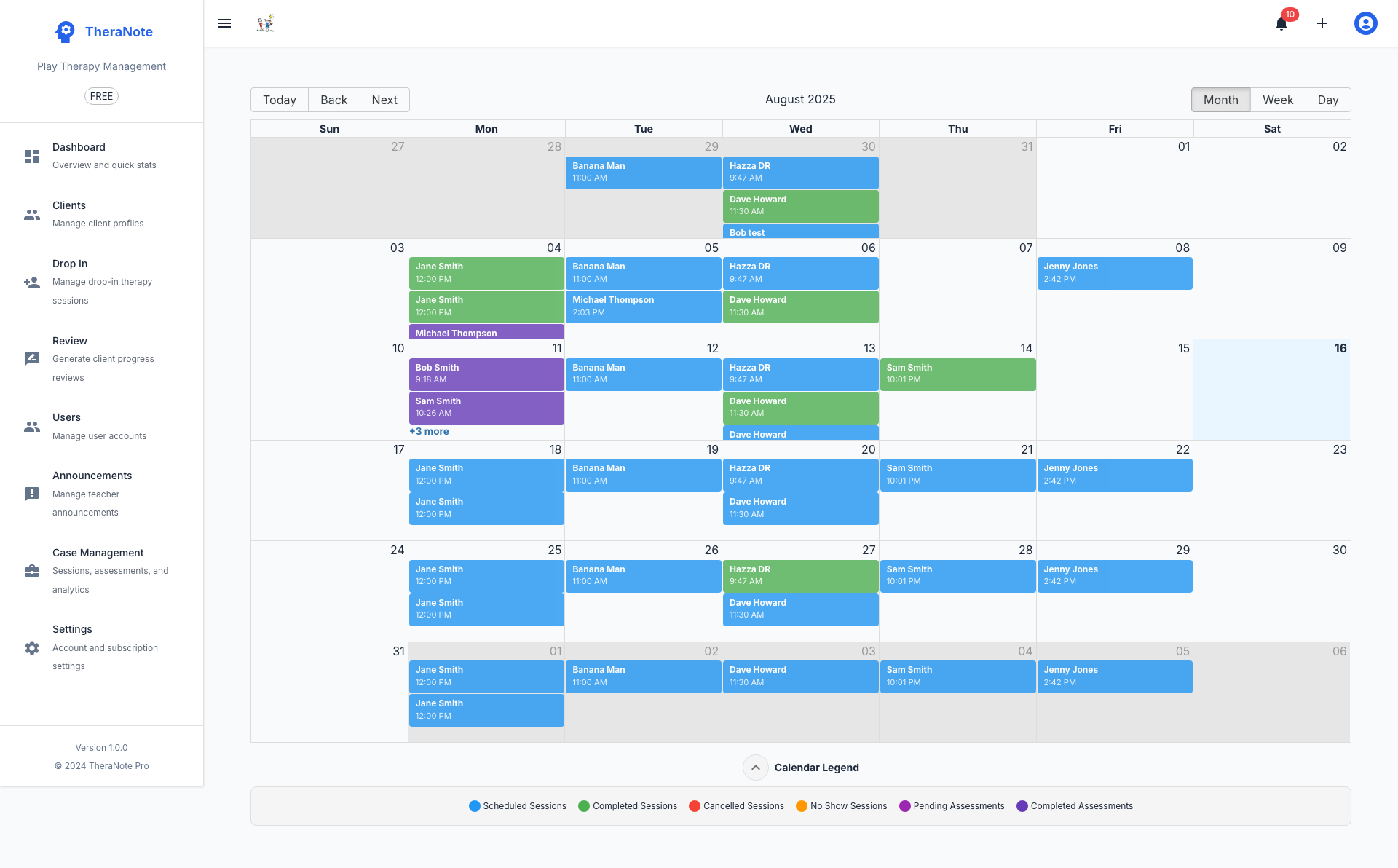Open the hamburger menu icon

[224, 23]
